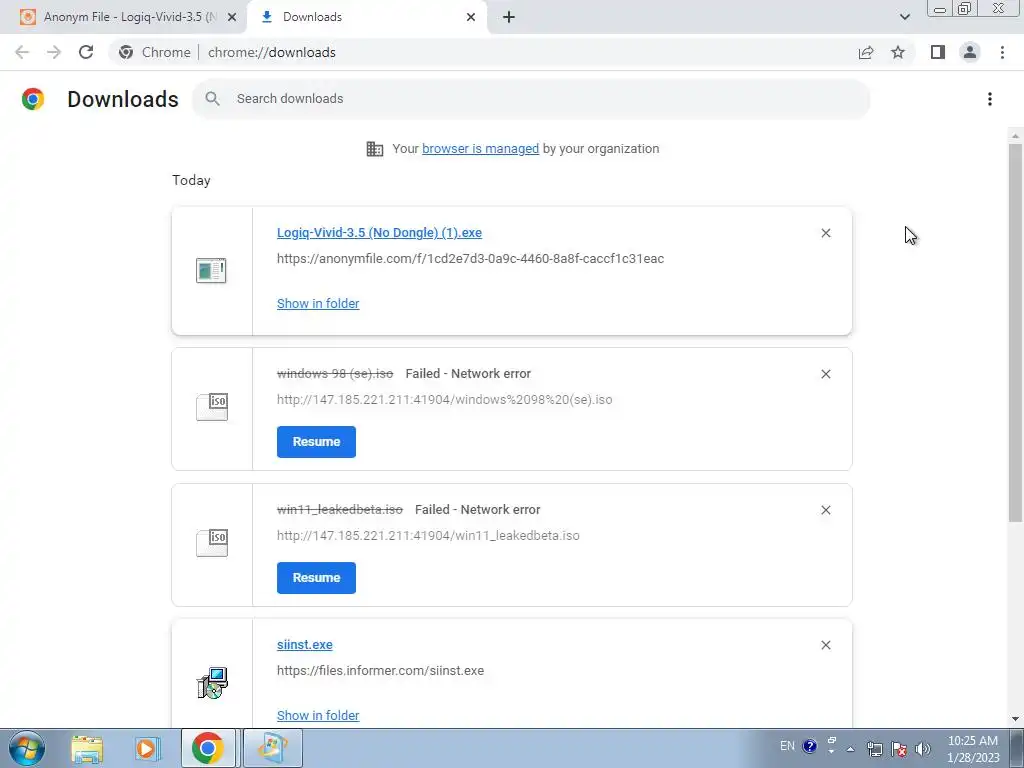Open the side panel icon
This screenshot has height=768, width=1024.
pyautogui.click(x=938, y=52)
